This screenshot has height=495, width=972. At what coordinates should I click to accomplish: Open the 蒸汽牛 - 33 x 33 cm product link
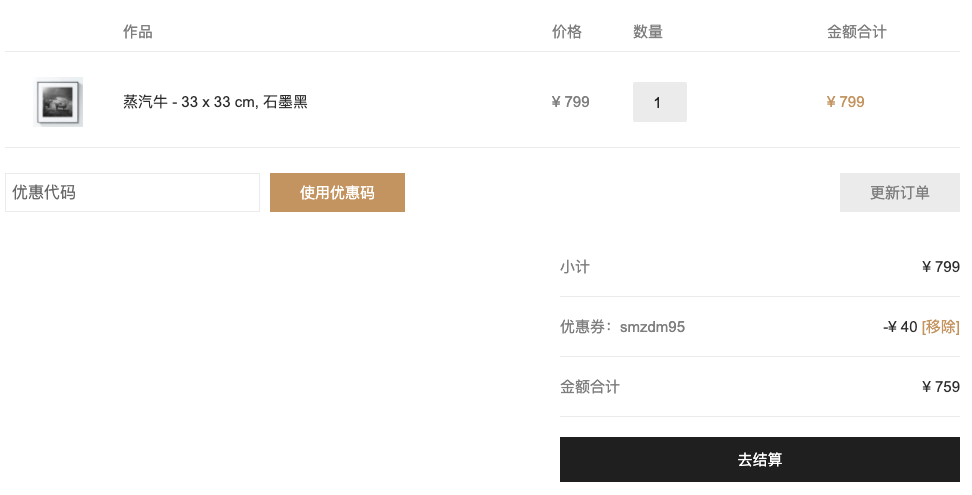(x=215, y=102)
